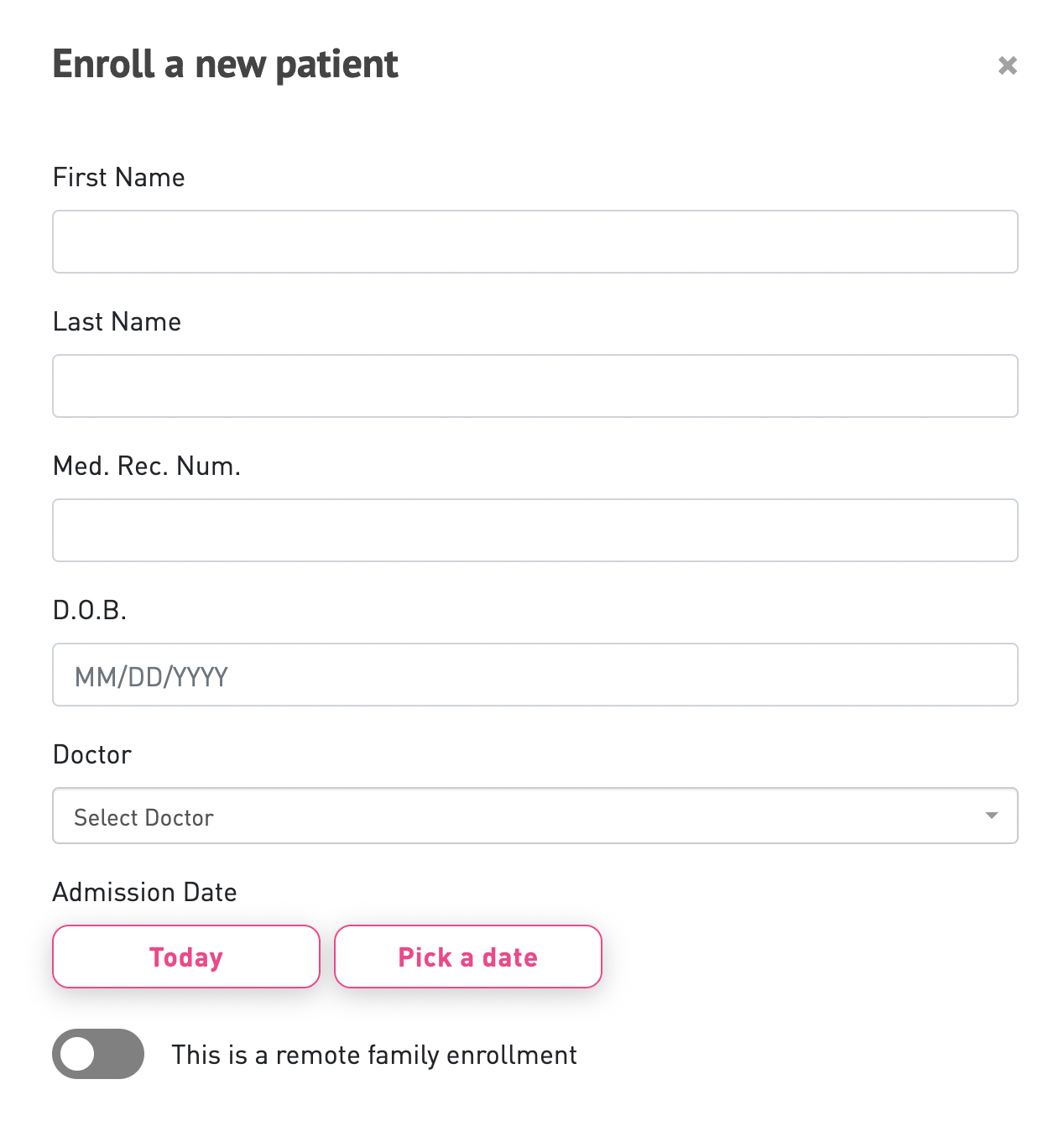Click the remote family enrollment label
1064x1121 pixels.
[375, 1055]
